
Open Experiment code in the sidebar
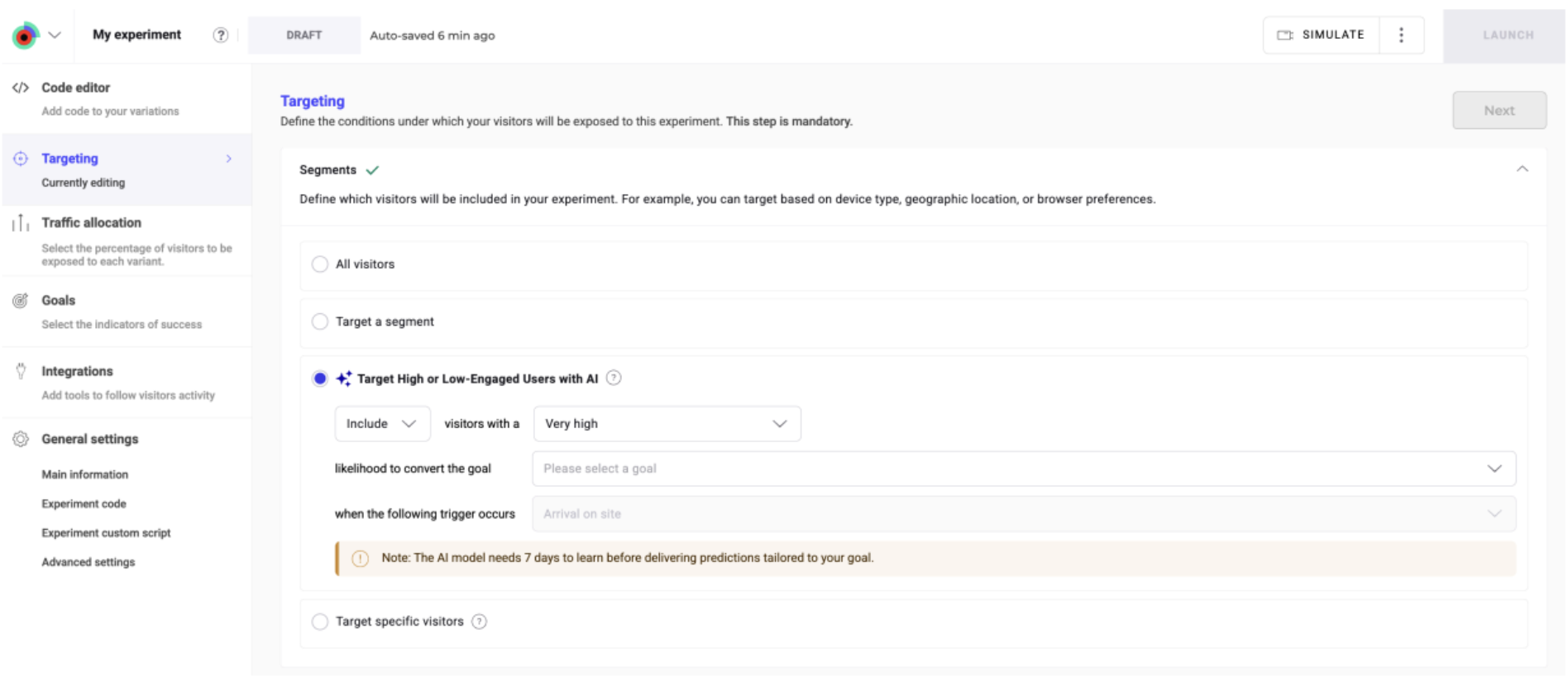[x=84, y=504]
